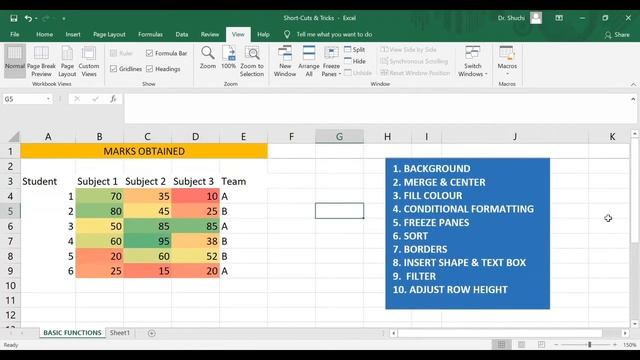Click horizontal scrollbar right arrow
The height and width of the screenshot is (360, 640).
[625, 333]
